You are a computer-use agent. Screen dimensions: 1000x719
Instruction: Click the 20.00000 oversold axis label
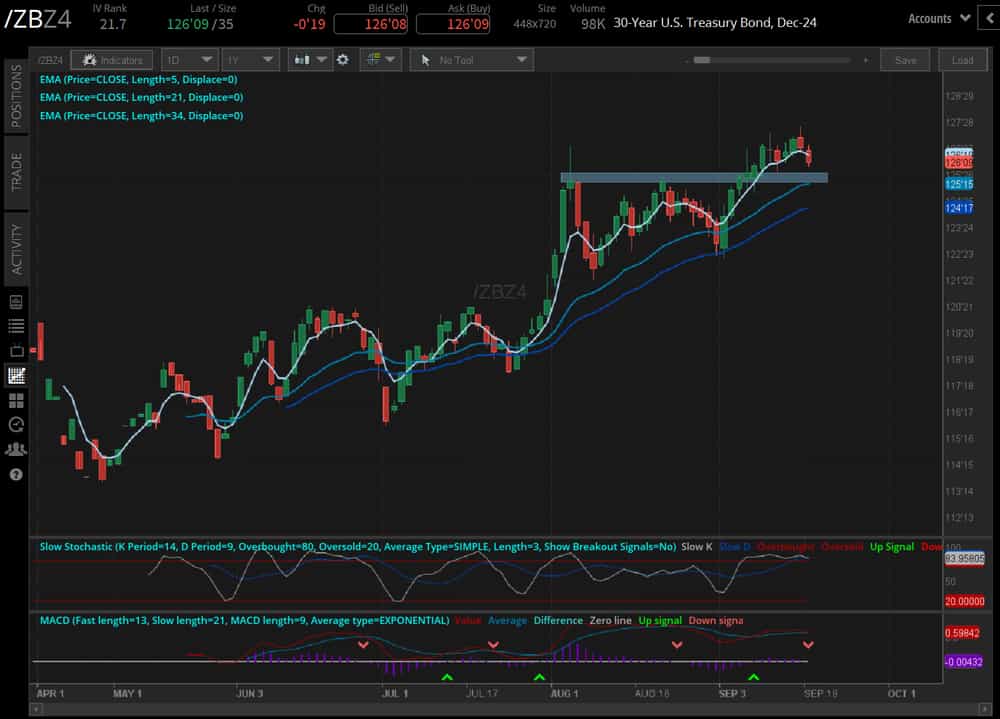pyautogui.click(x=964, y=601)
